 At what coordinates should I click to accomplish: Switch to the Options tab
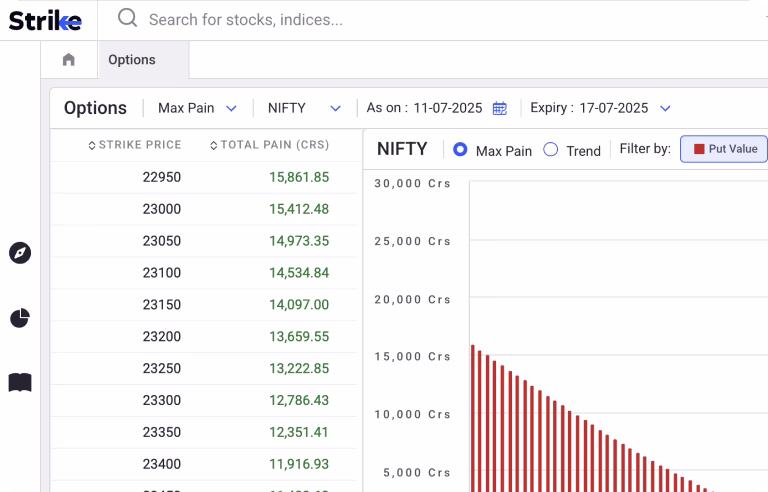tap(132, 60)
